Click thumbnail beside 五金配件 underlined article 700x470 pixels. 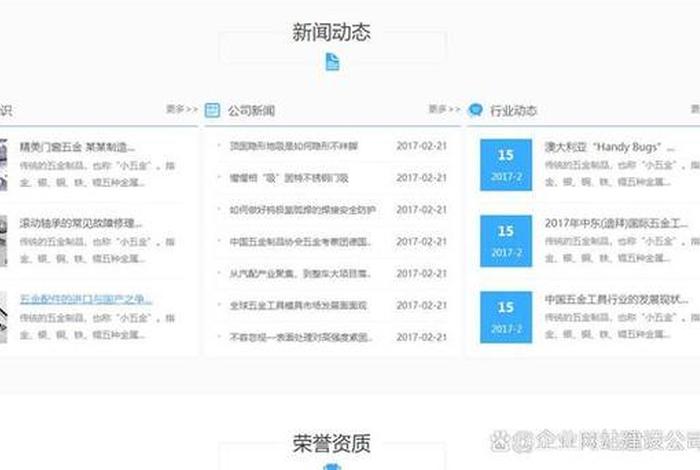click(x=4, y=317)
